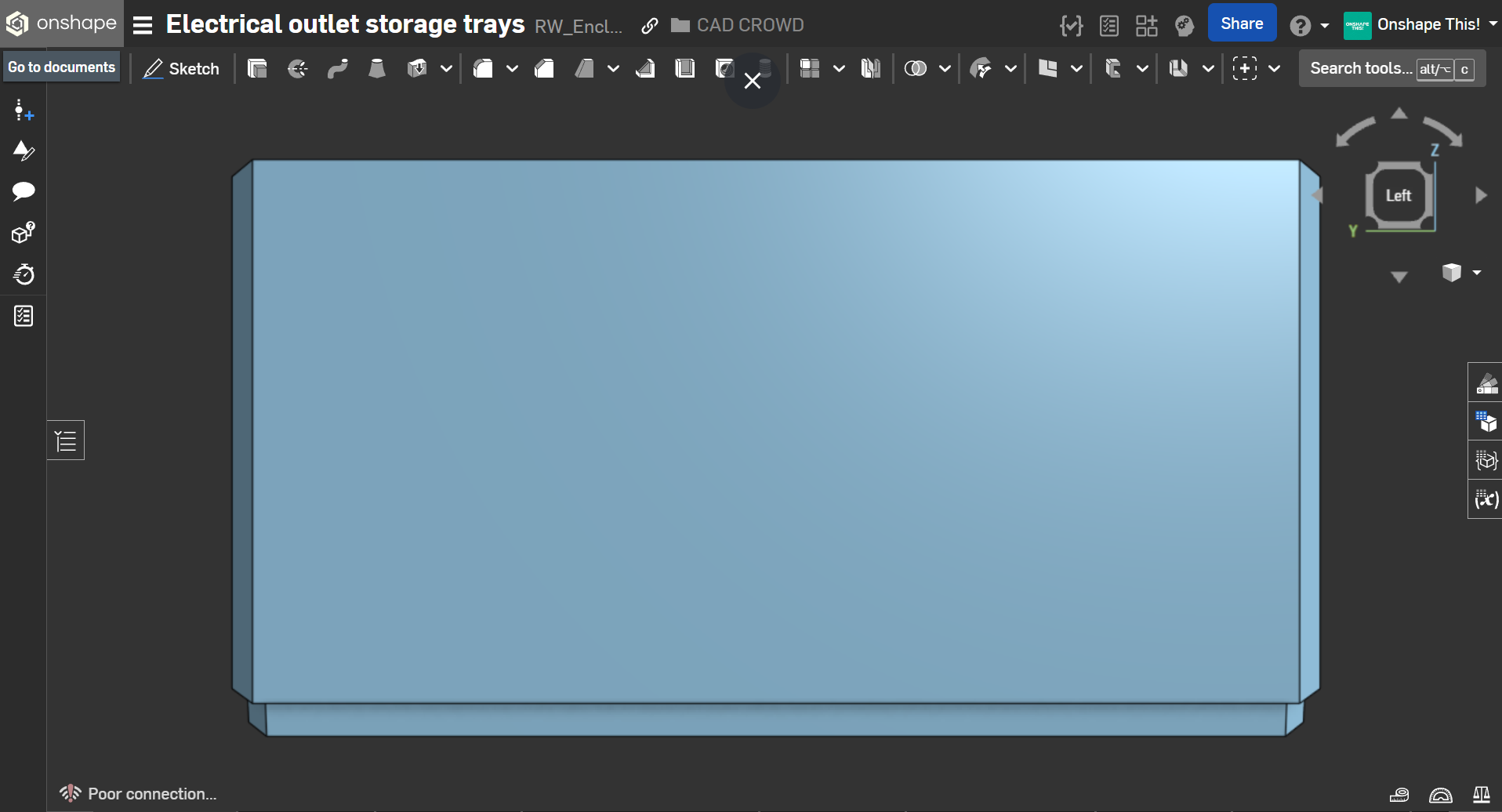Viewport: 1502px width, 812px height.
Task: Open the Boolean tool
Action: click(x=915, y=69)
